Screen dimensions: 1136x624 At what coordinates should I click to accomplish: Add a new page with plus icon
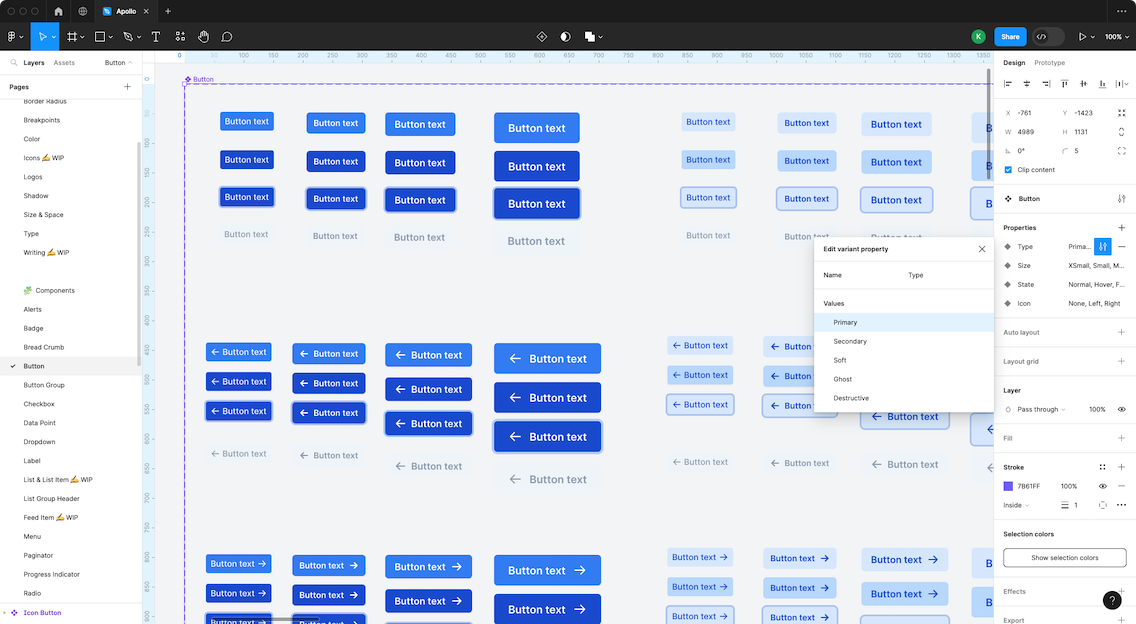[127, 87]
